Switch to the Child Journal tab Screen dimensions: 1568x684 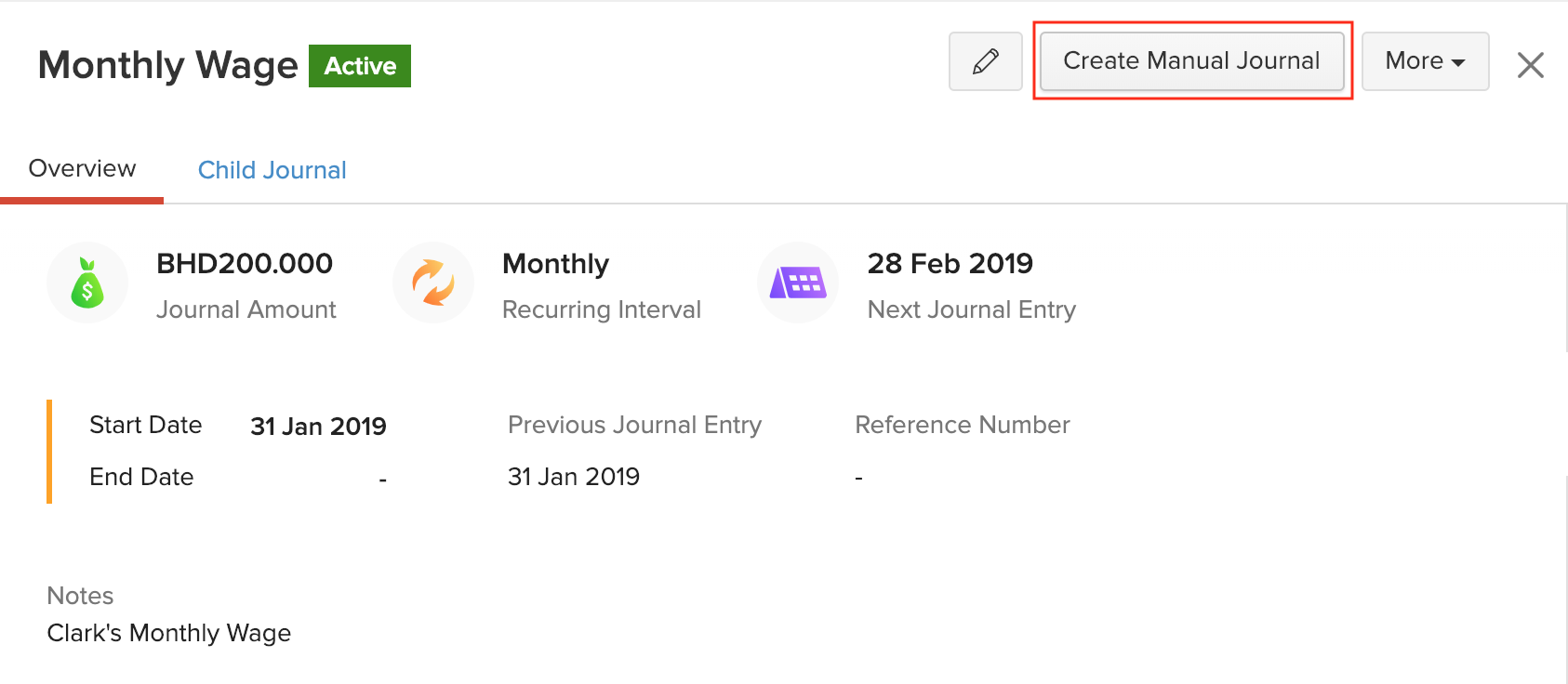(x=272, y=169)
